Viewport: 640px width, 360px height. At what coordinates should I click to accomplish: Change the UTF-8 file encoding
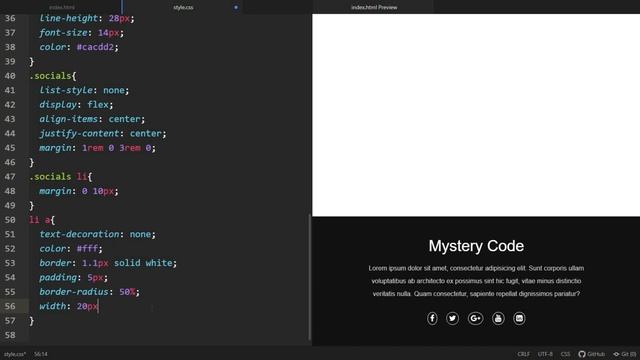[545, 354]
